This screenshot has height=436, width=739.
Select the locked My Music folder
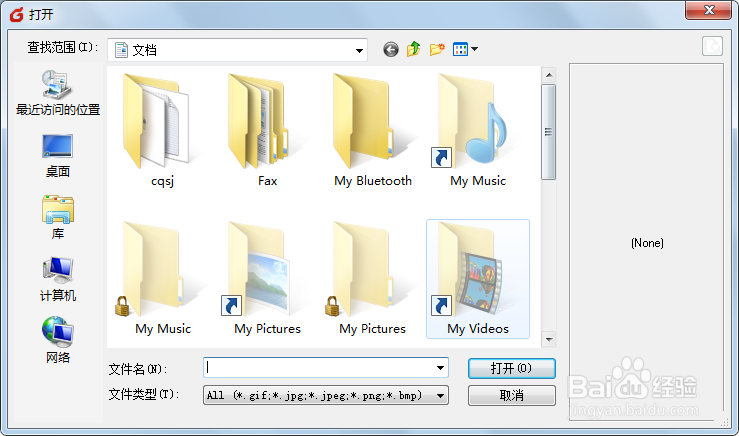pos(162,279)
